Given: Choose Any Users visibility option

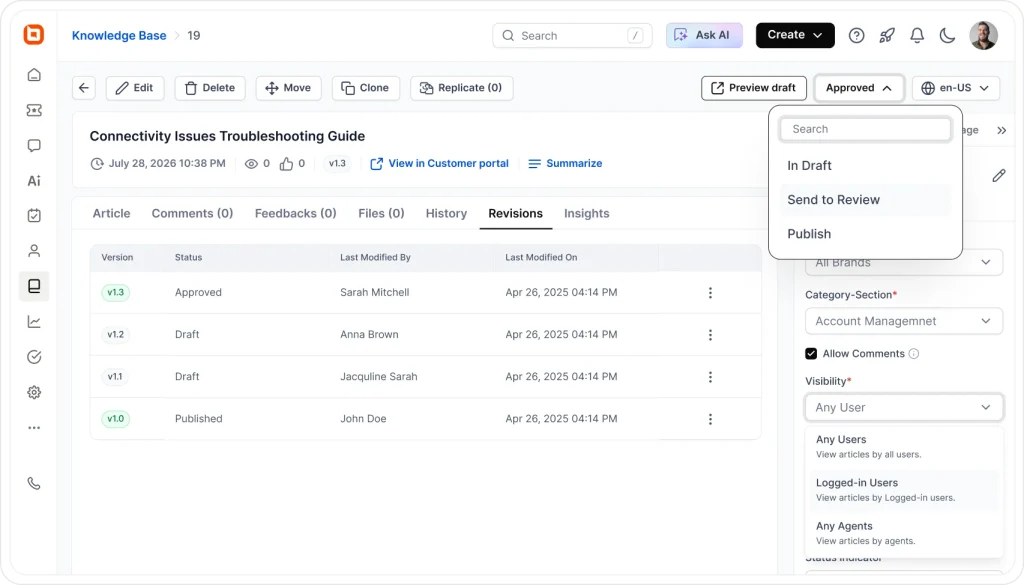Looking at the screenshot, I should click(x=903, y=447).
